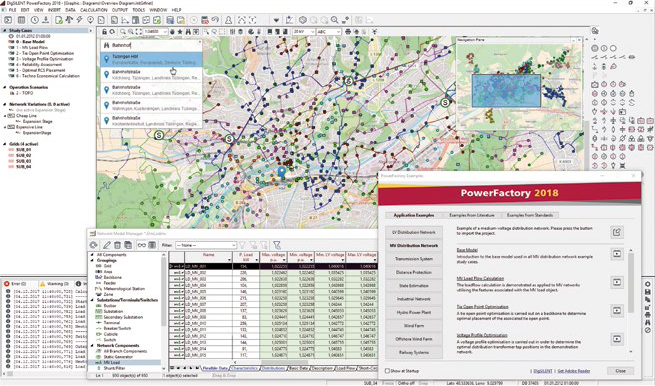The width and height of the screenshot is (655, 386).
Task: Click the printer icon in output window side toolbar
Action: click(648, 315)
